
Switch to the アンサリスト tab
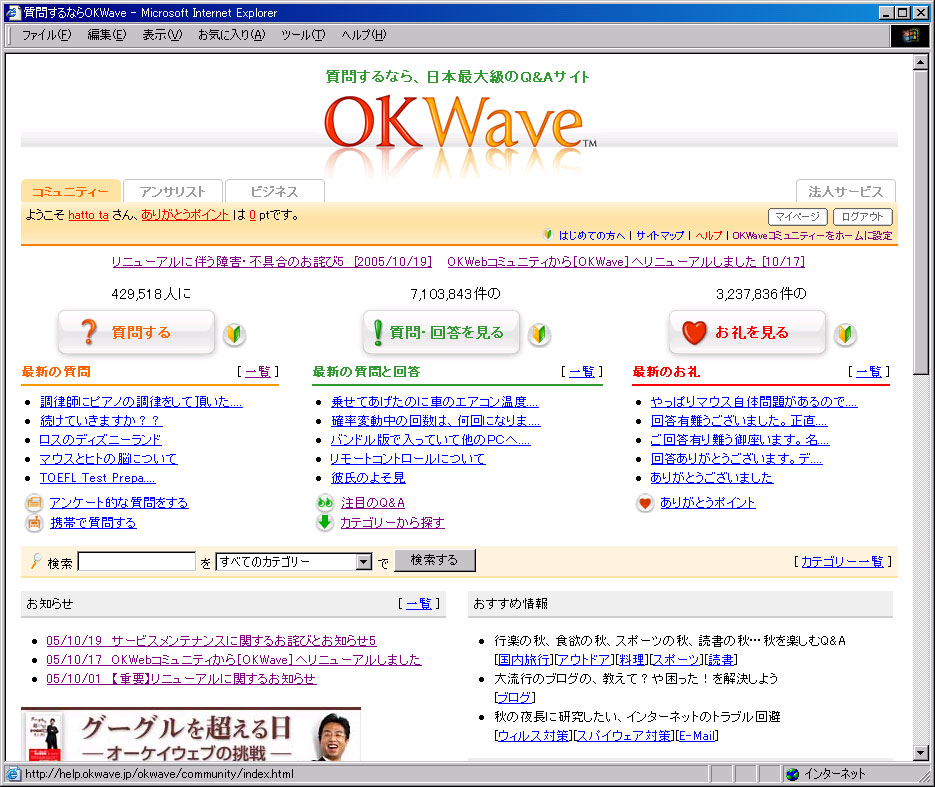[173, 192]
